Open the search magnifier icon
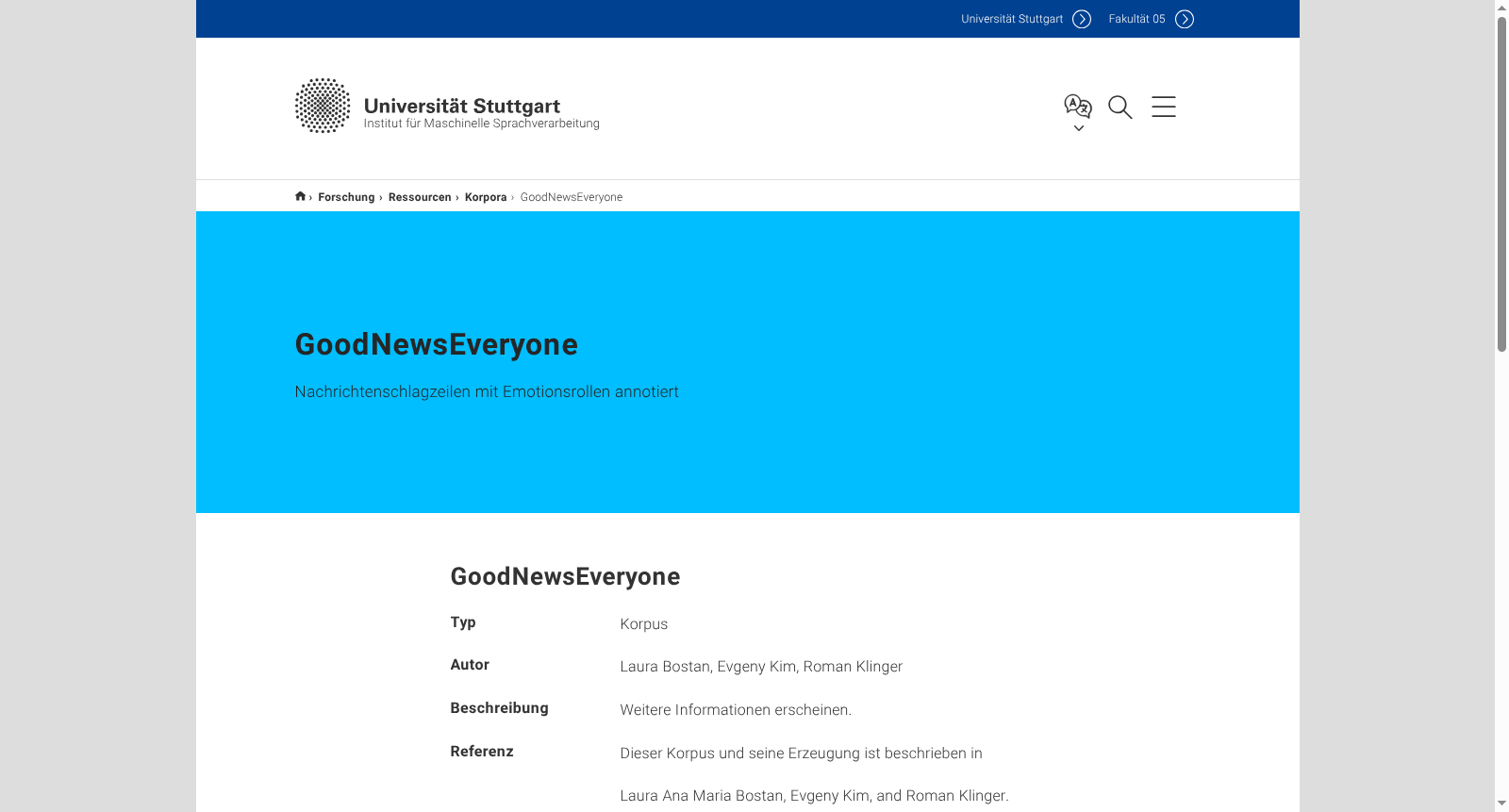The width and height of the screenshot is (1509, 812). pos(1120,108)
